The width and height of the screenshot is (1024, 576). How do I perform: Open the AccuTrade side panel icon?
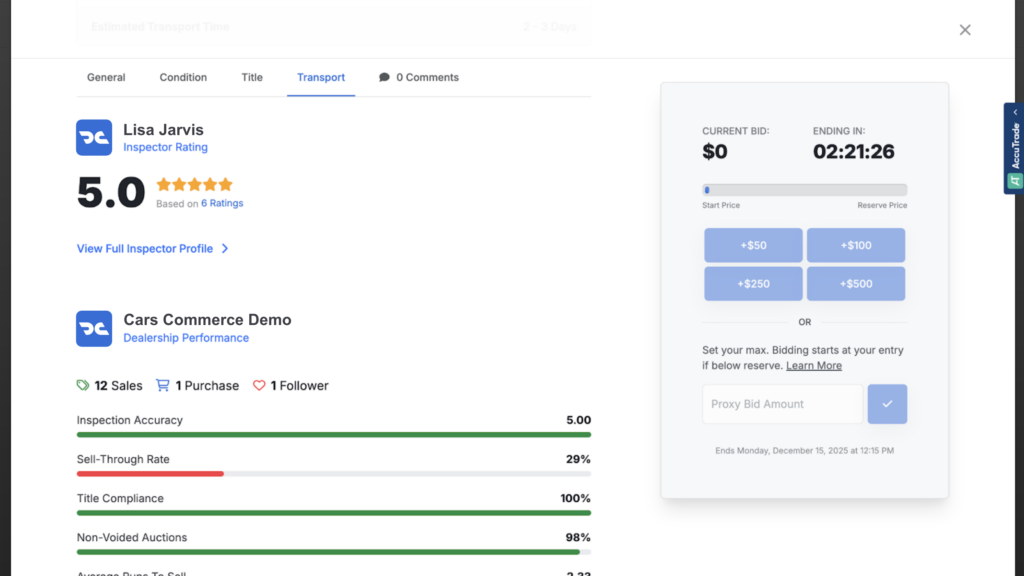[x=1015, y=181]
